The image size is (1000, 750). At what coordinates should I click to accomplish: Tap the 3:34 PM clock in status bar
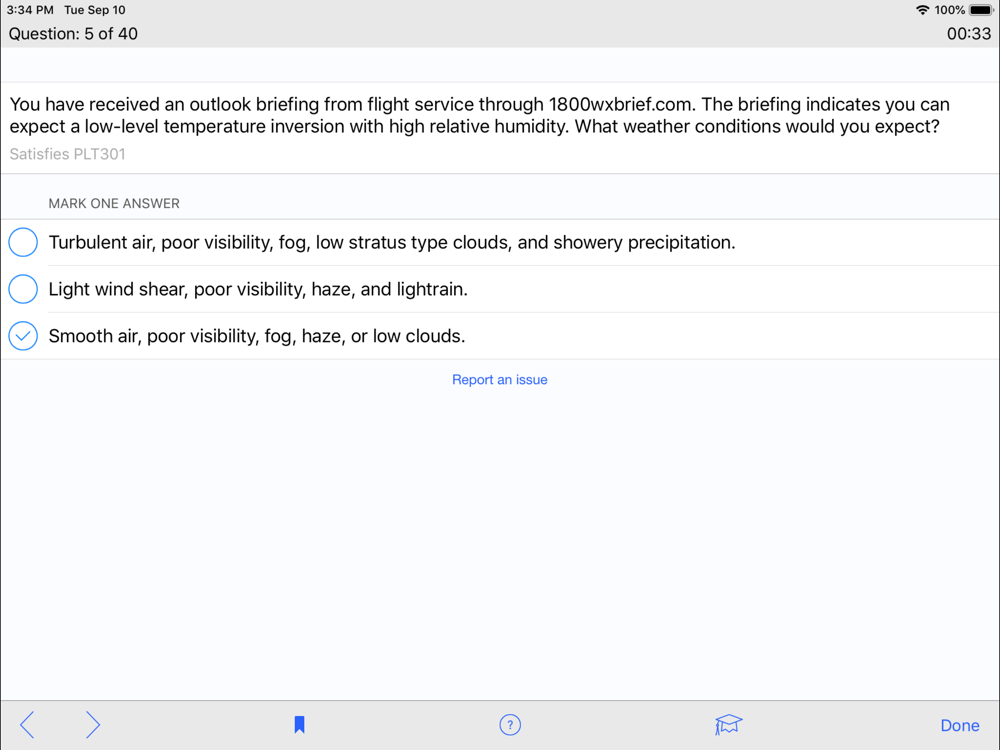pos(30,10)
